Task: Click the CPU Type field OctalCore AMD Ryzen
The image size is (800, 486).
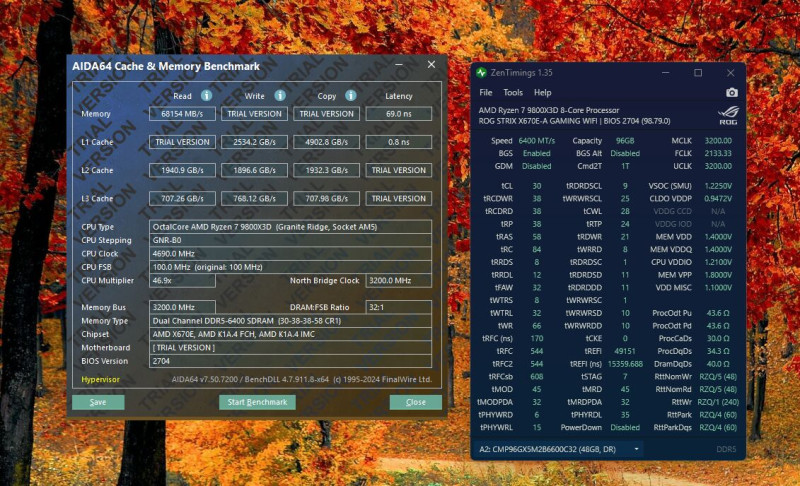Action: pos(290,227)
